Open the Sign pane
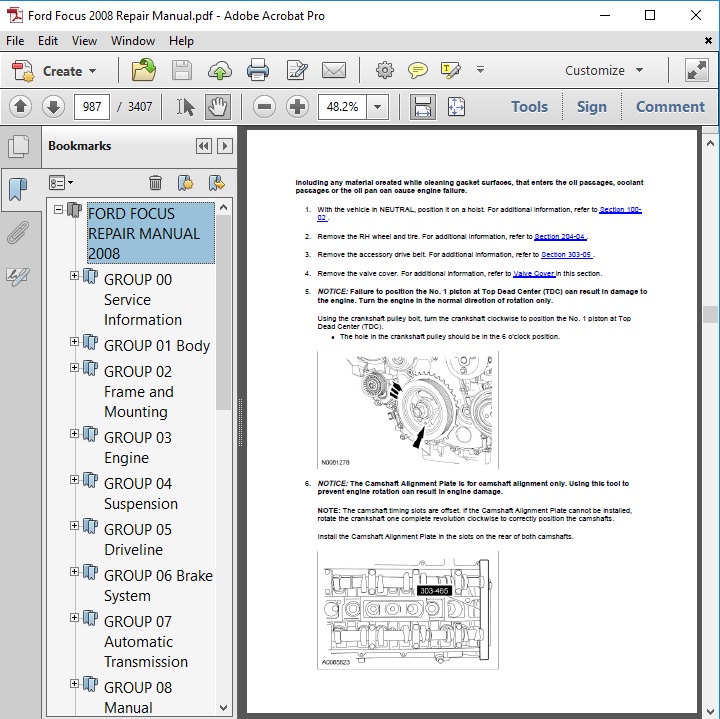Image resolution: width=720 pixels, height=719 pixels. 591,107
